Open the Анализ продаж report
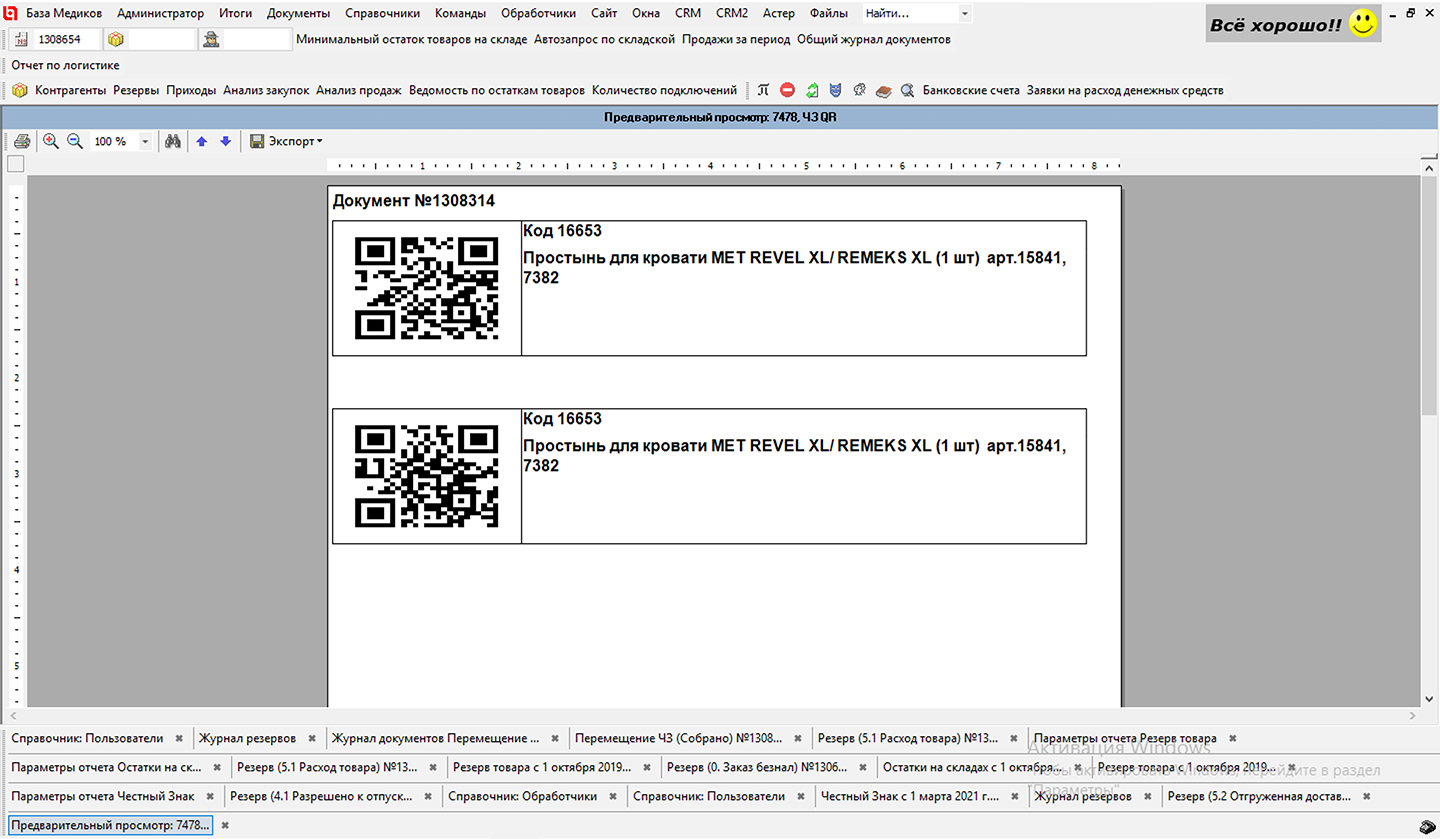This screenshot has height=839, width=1440. (x=358, y=90)
